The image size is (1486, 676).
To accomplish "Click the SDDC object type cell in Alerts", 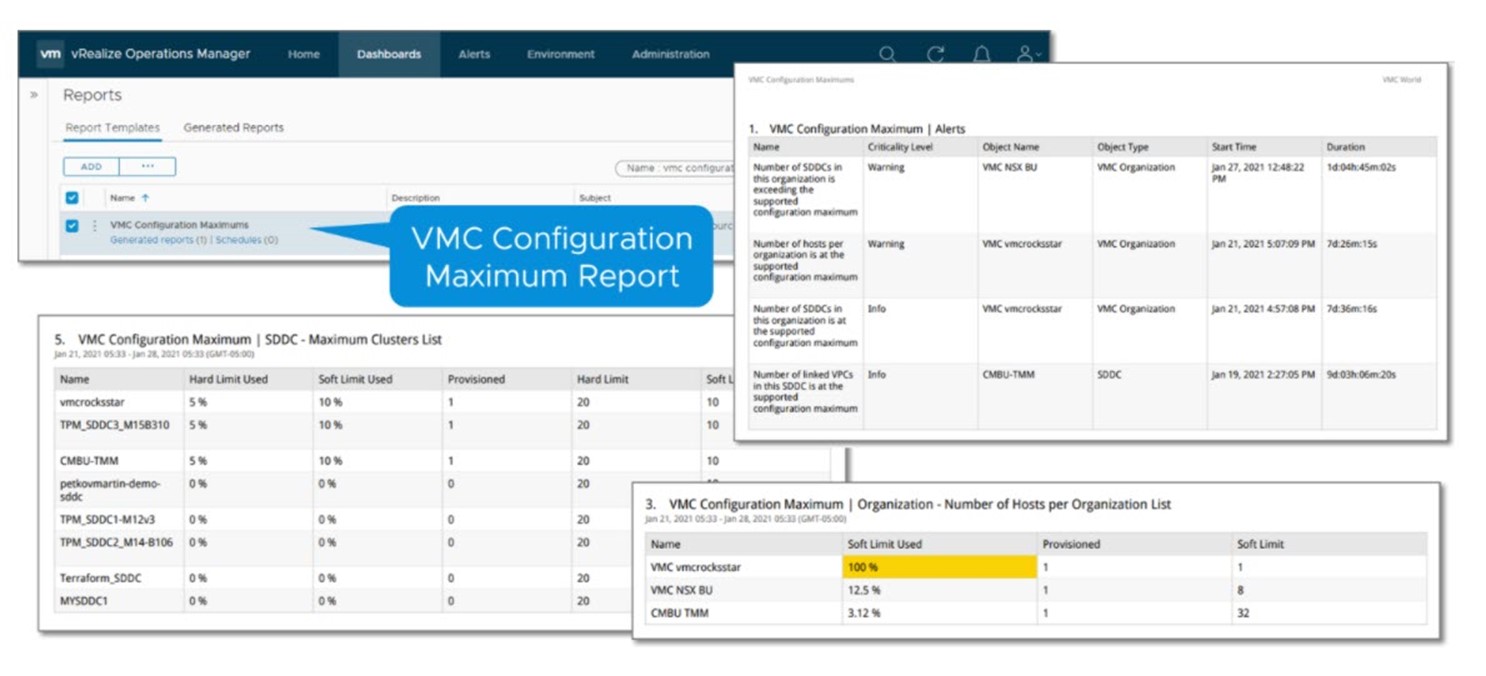I will (1108, 375).
